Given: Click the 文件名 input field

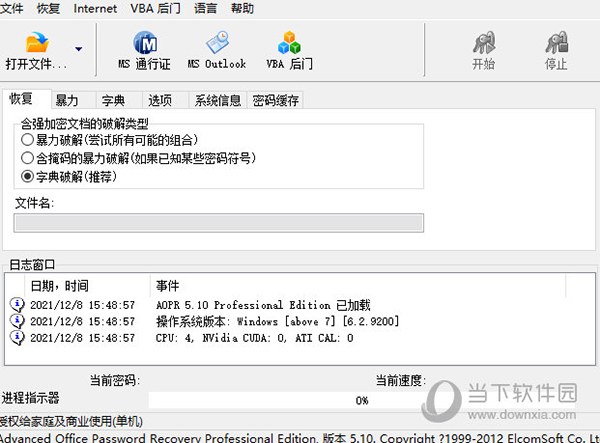Looking at the screenshot, I should pos(218,223).
